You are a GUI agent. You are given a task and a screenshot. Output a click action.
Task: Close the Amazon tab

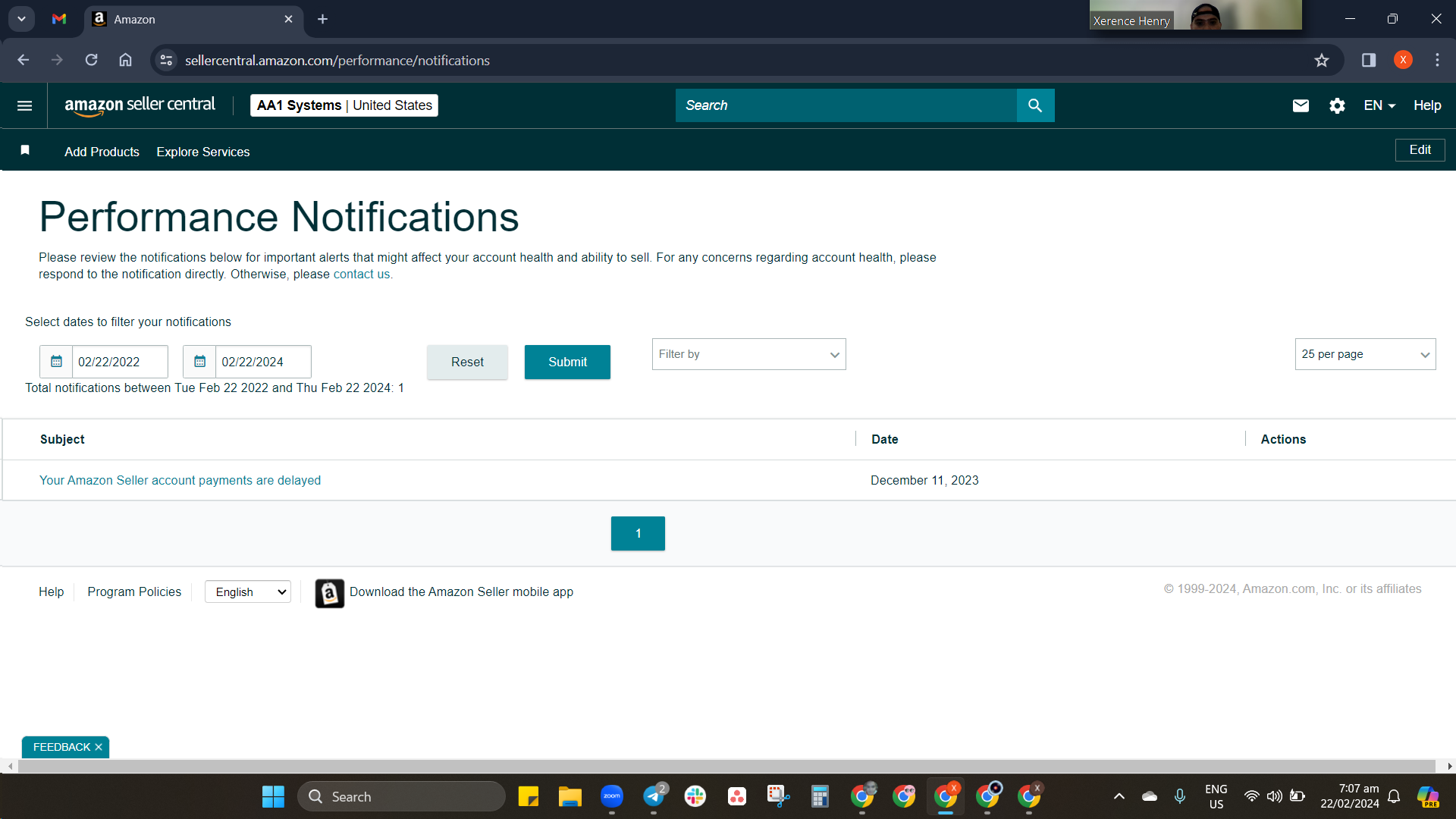click(x=288, y=19)
